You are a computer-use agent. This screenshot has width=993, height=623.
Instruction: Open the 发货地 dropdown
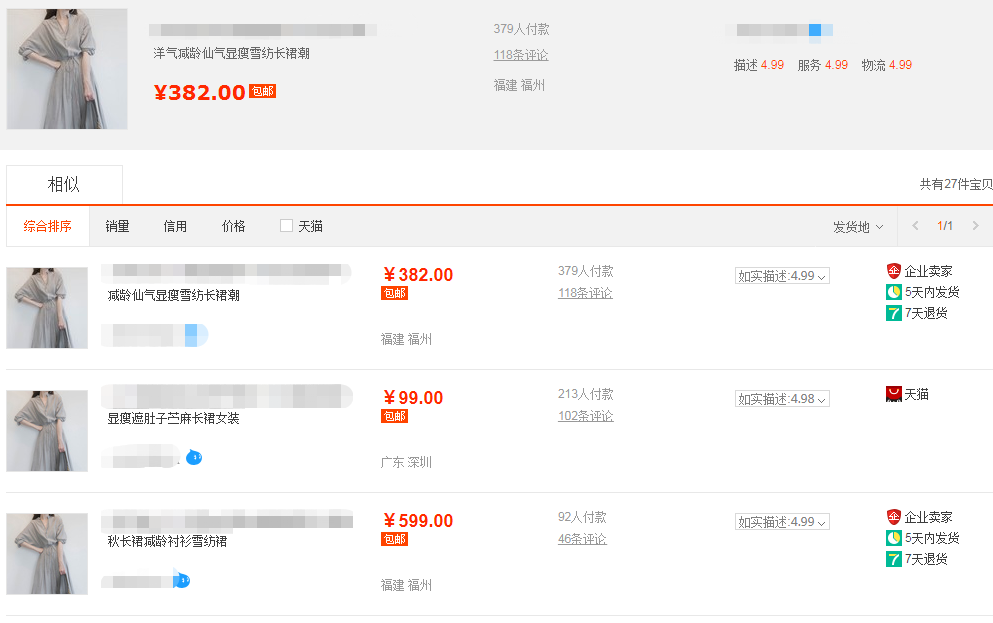pyautogui.click(x=857, y=227)
